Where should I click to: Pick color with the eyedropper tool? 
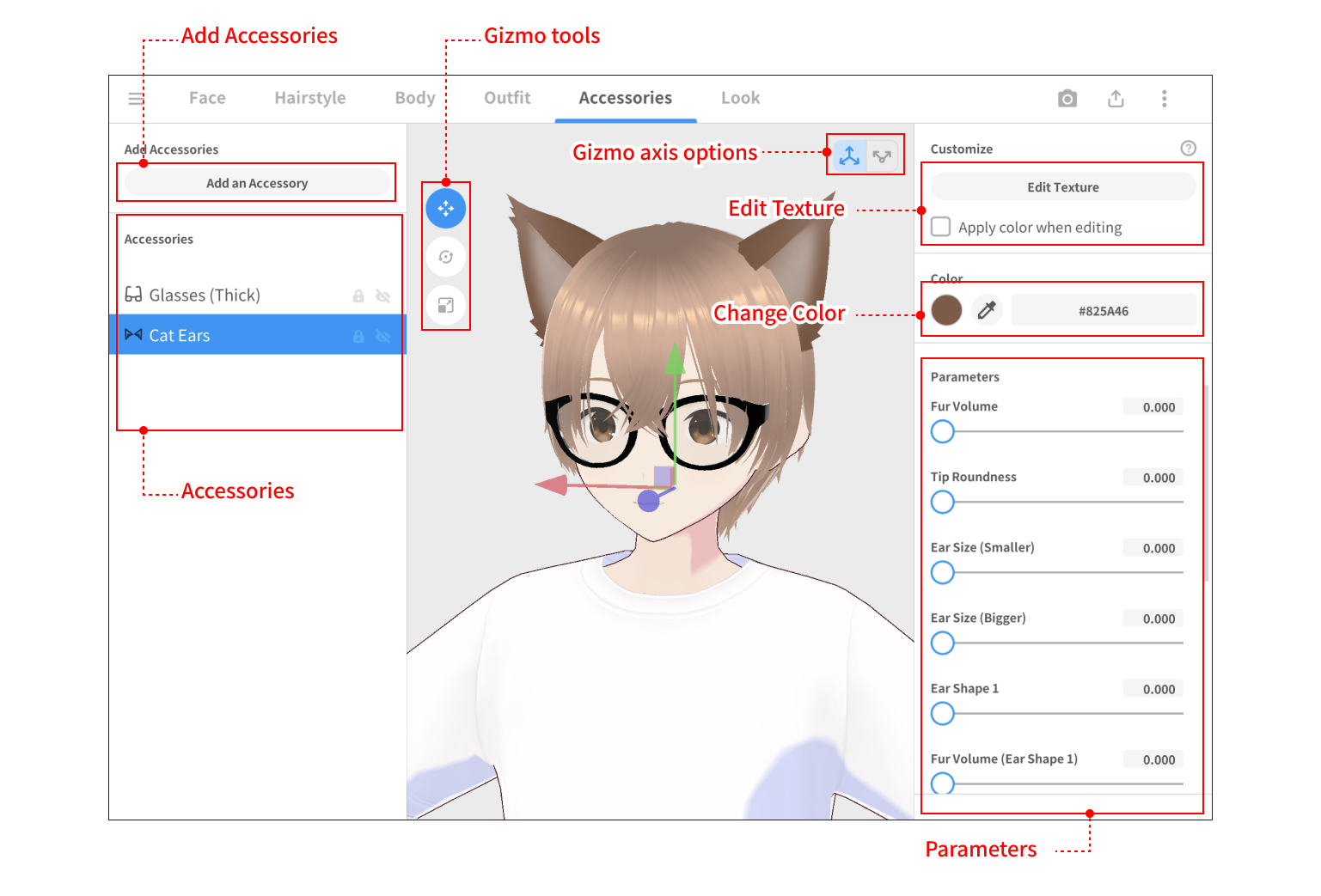click(987, 310)
